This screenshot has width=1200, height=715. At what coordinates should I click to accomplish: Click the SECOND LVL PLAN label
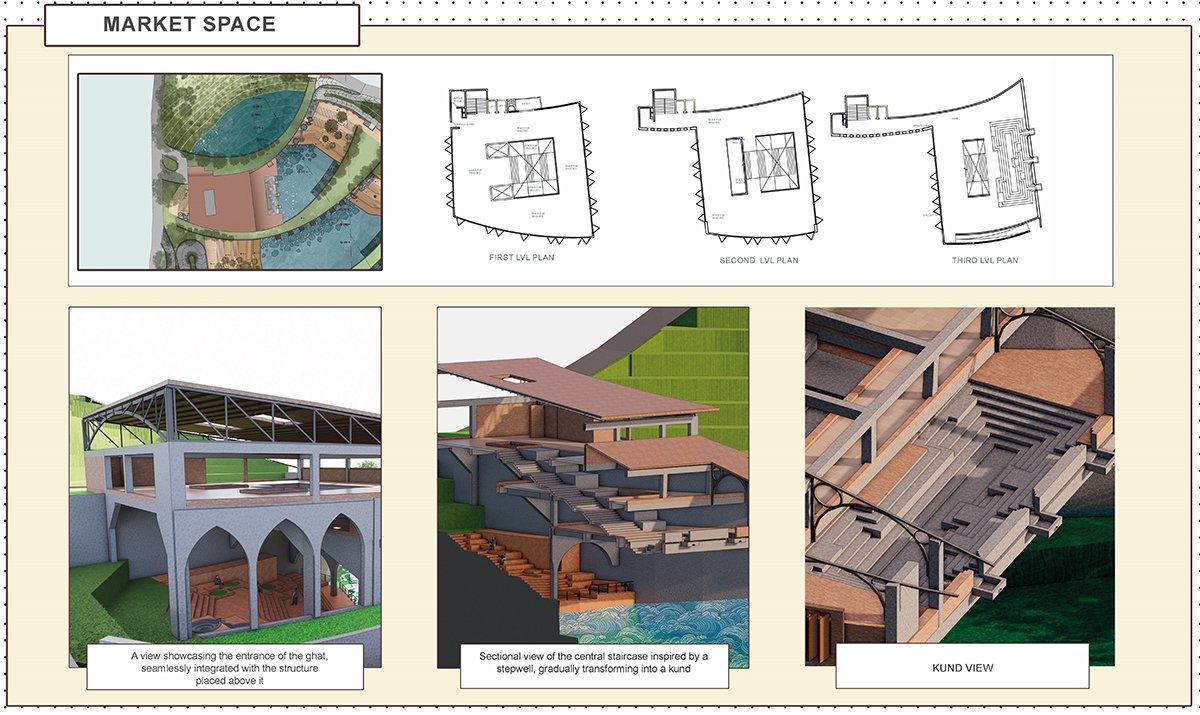tap(759, 260)
